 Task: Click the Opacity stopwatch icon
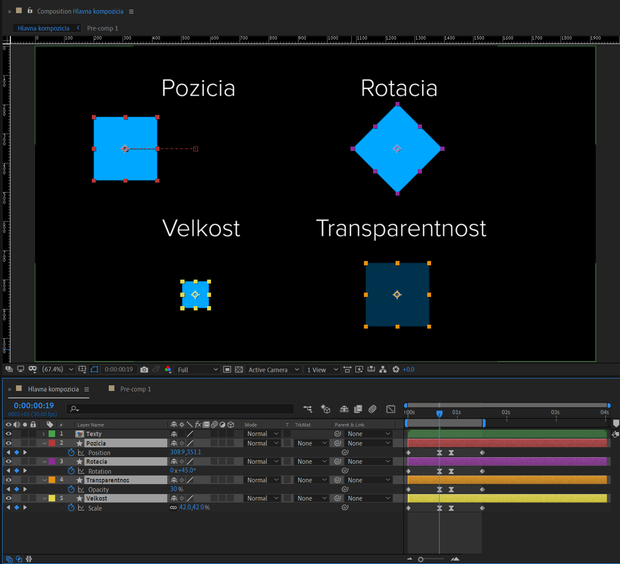(x=71, y=490)
